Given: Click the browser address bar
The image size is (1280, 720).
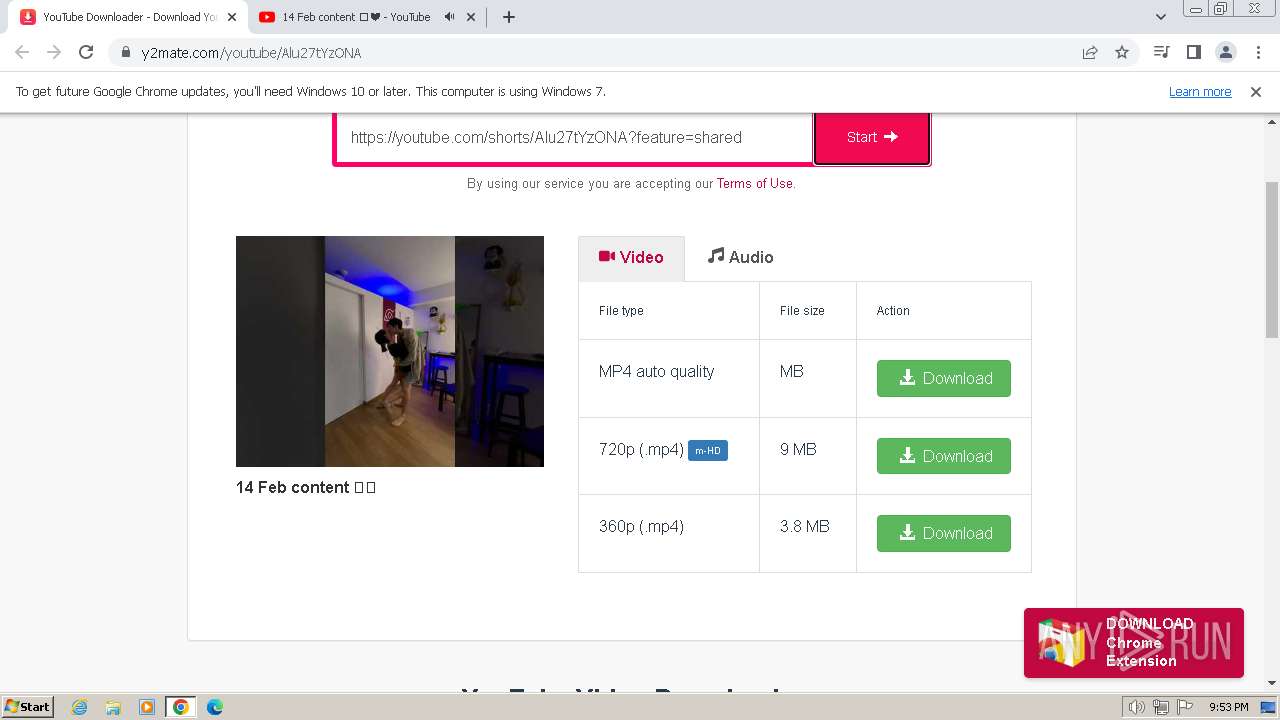Looking at the screenshot, I should point(600,53).
